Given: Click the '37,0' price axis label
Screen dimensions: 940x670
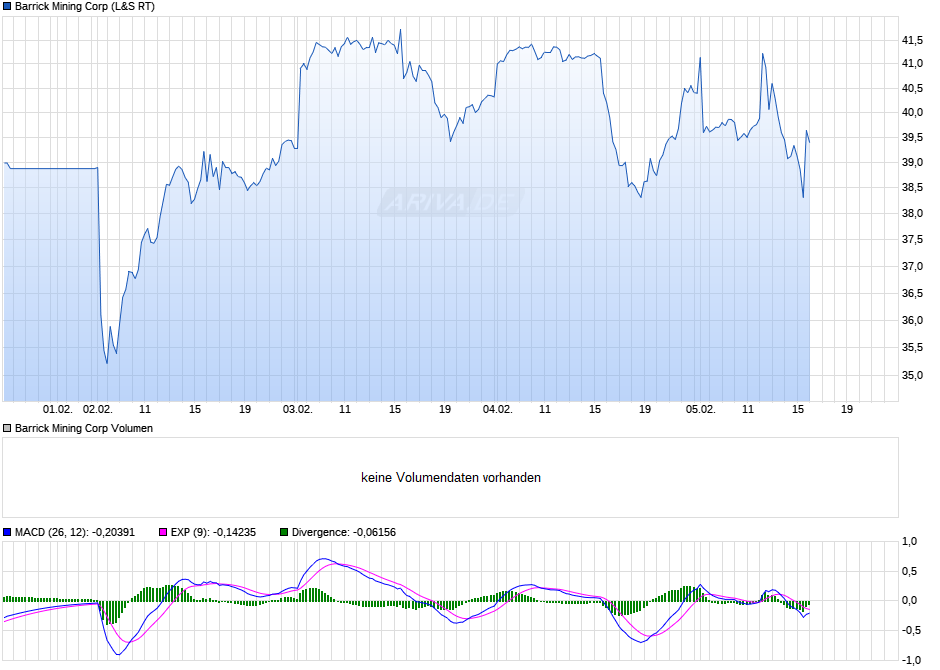Looking at the screenshot, I should (x=912, y=266).
